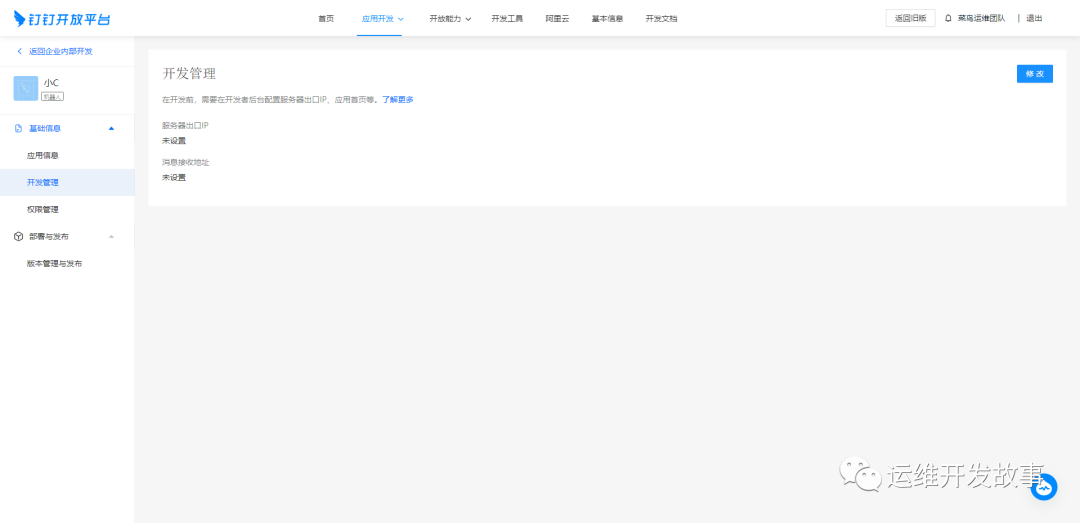Open 开发工具 in the top menu
Image resolution: width=1080 pixels, height=523 pixels.
click(x=507, y=18)
